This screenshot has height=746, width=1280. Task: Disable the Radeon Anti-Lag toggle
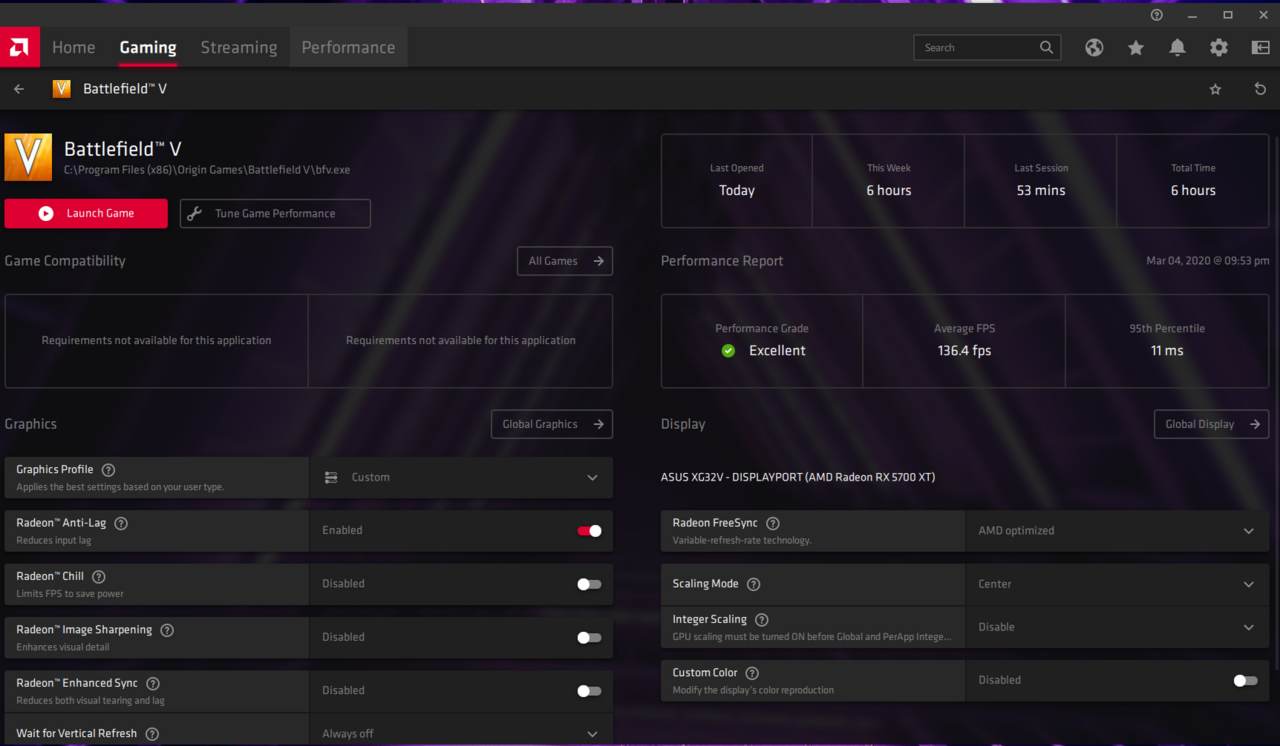[x=589, y=531]
